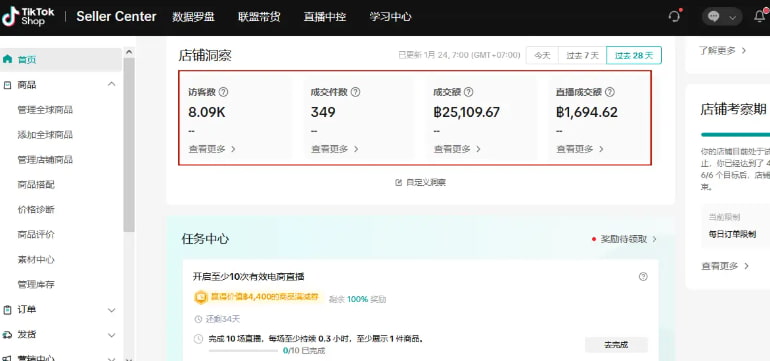Click the 发货 truck icon
The width and height of the screenshot is (770, 361).
coord(7,335)
